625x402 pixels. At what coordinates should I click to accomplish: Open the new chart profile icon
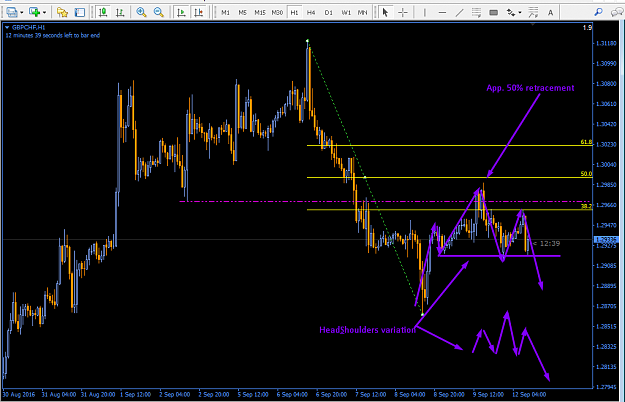coord(12,12)
